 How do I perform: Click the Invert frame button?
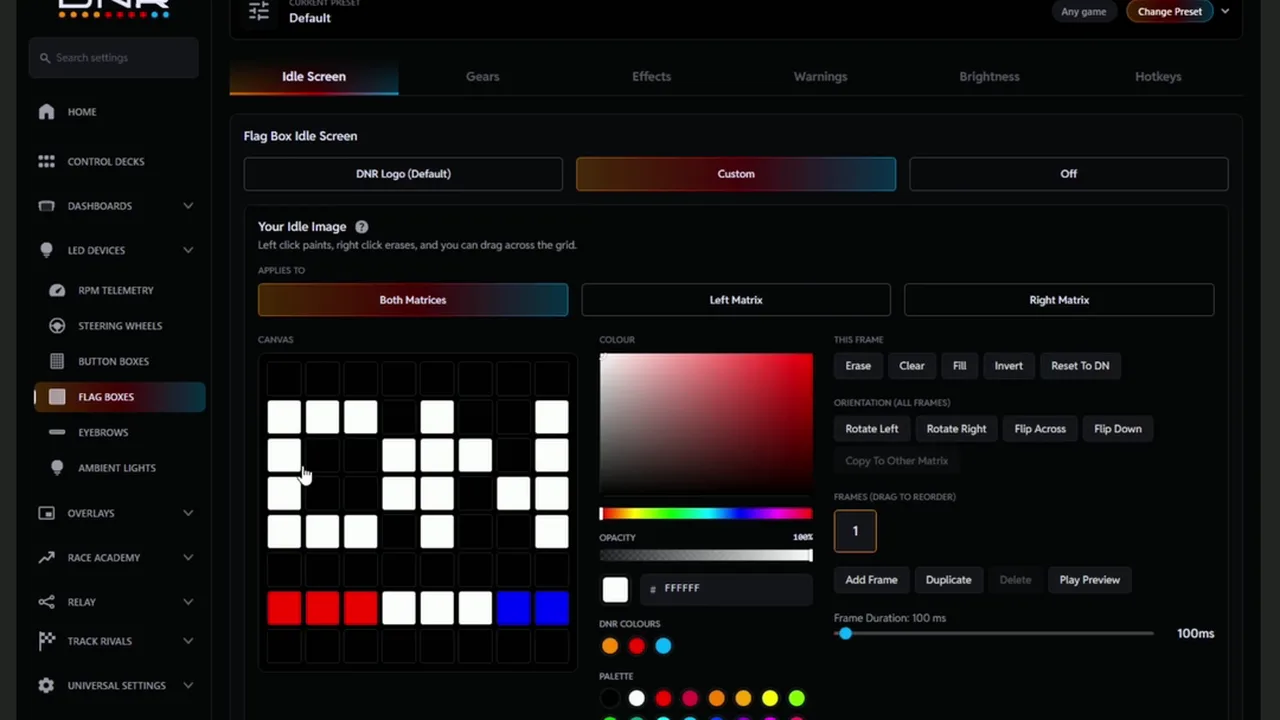tap(1008, 366)
